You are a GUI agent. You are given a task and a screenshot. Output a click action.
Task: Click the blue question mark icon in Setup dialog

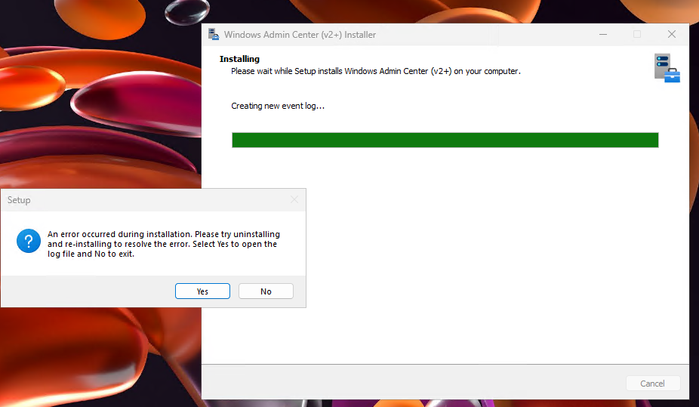click(x=29, y=241)
